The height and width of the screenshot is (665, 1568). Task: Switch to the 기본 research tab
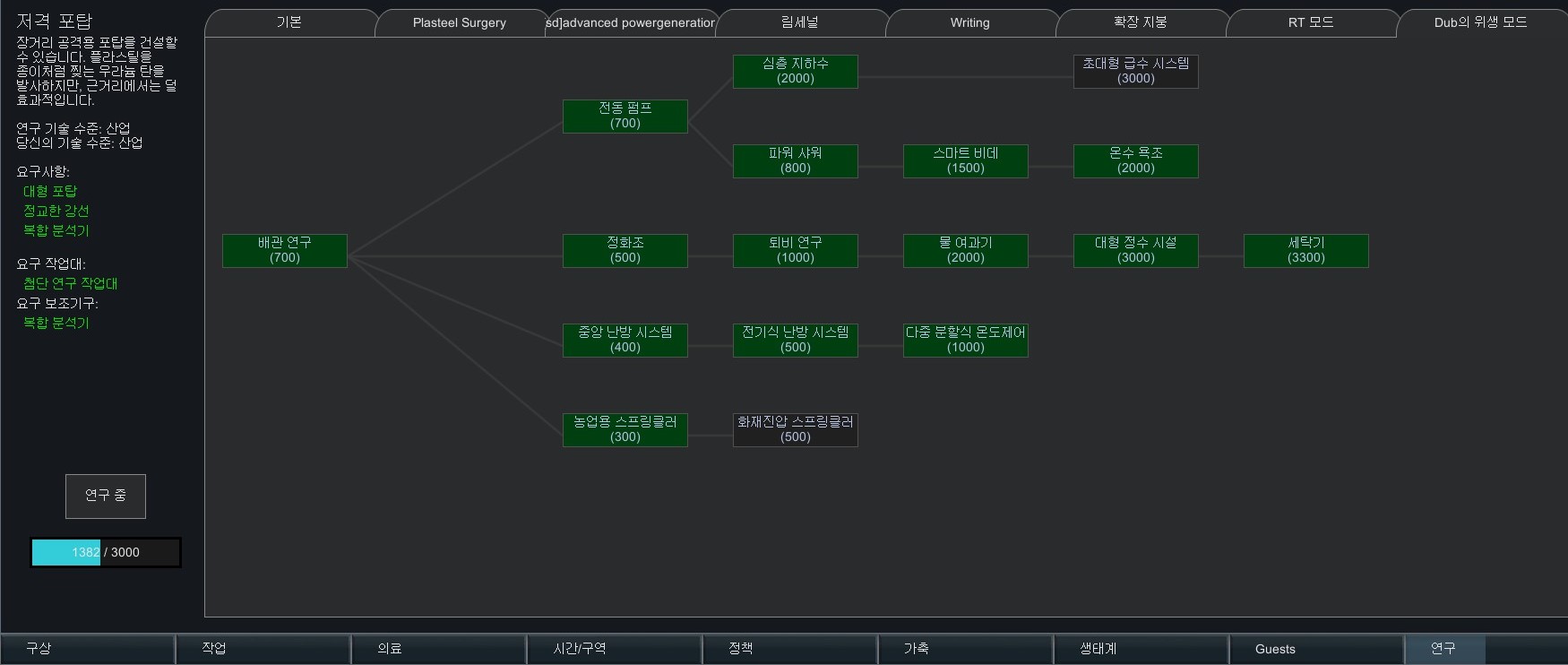289,22
